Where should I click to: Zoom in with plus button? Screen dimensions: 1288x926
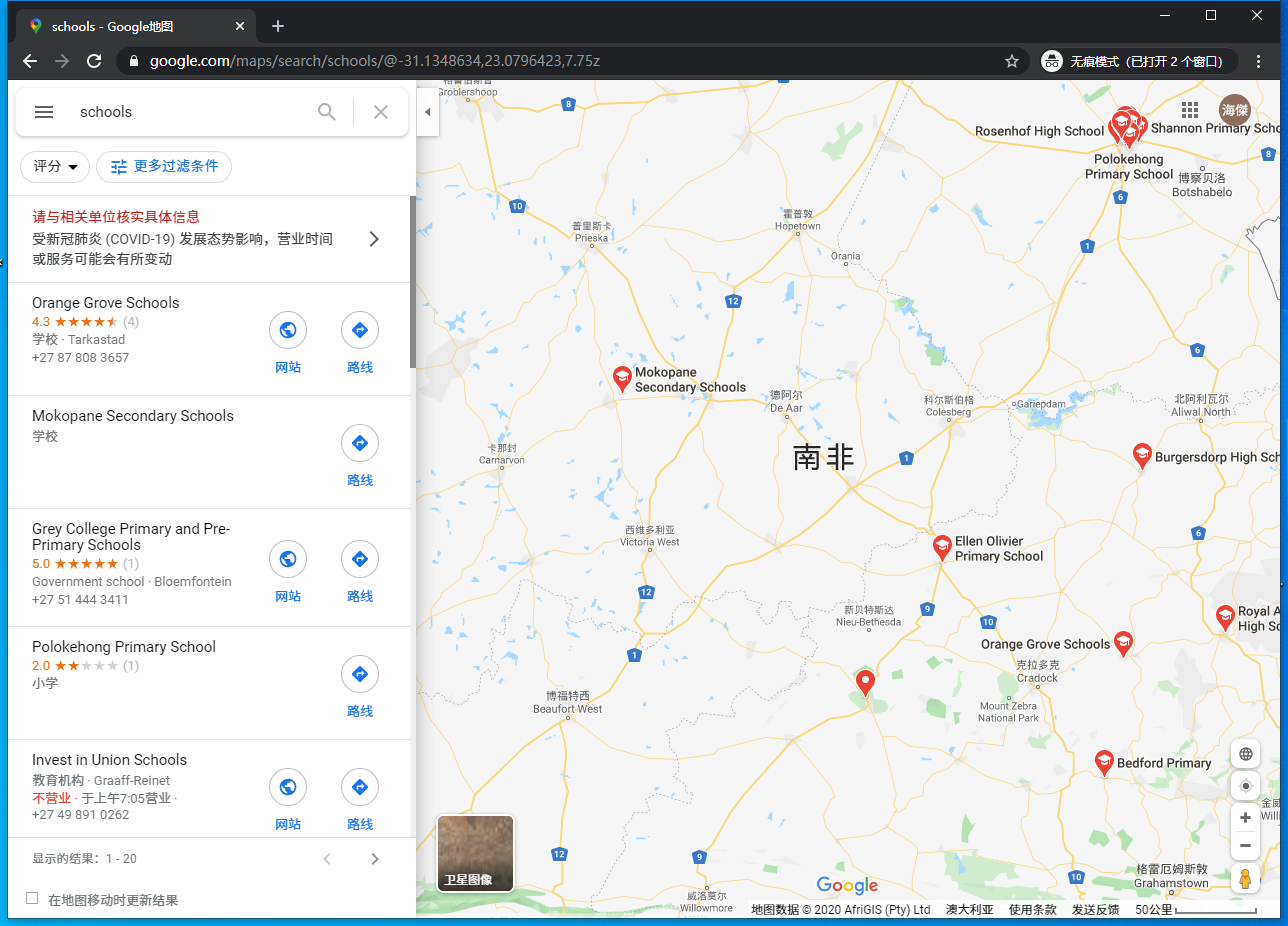click(x=1245, y=818)
